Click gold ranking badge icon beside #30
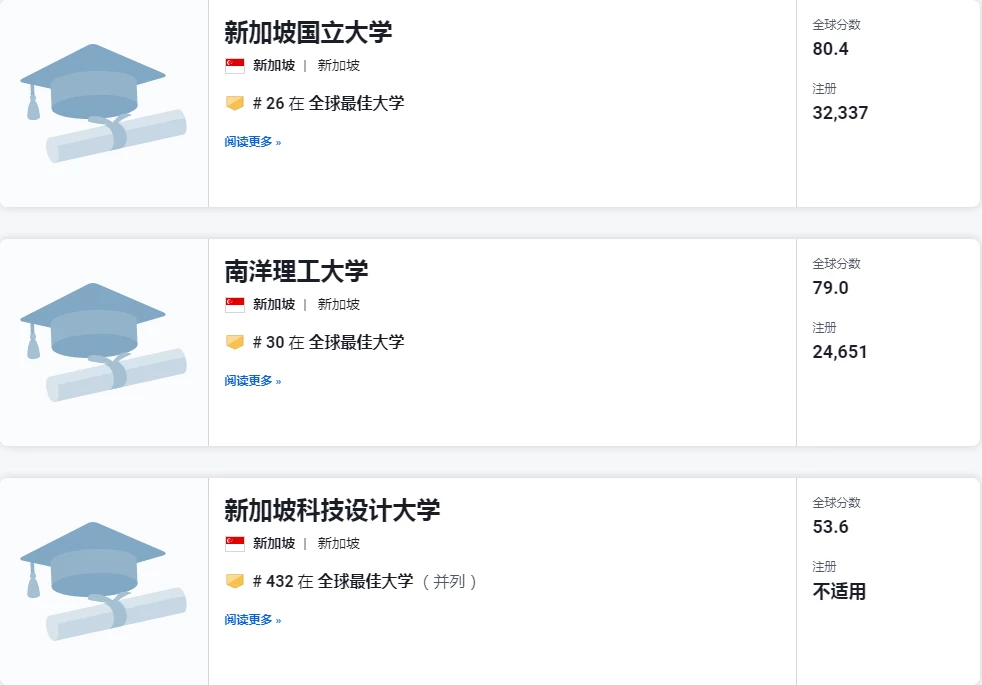 point(235,342)
